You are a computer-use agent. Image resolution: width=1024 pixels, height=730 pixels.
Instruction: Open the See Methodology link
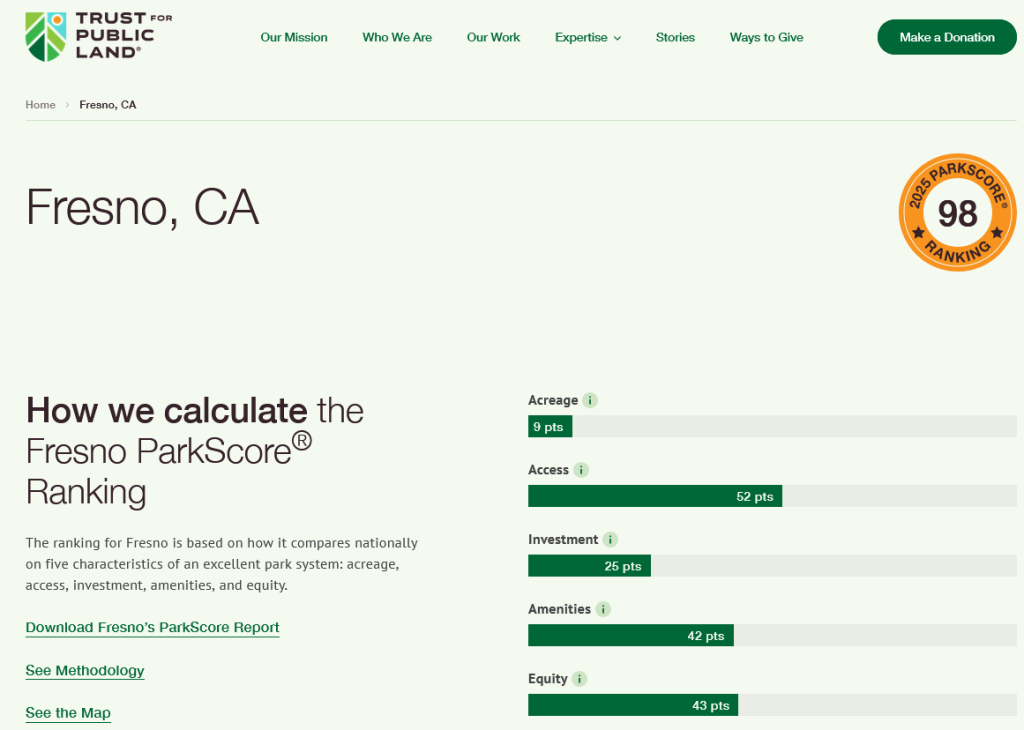tap(85, 671)
